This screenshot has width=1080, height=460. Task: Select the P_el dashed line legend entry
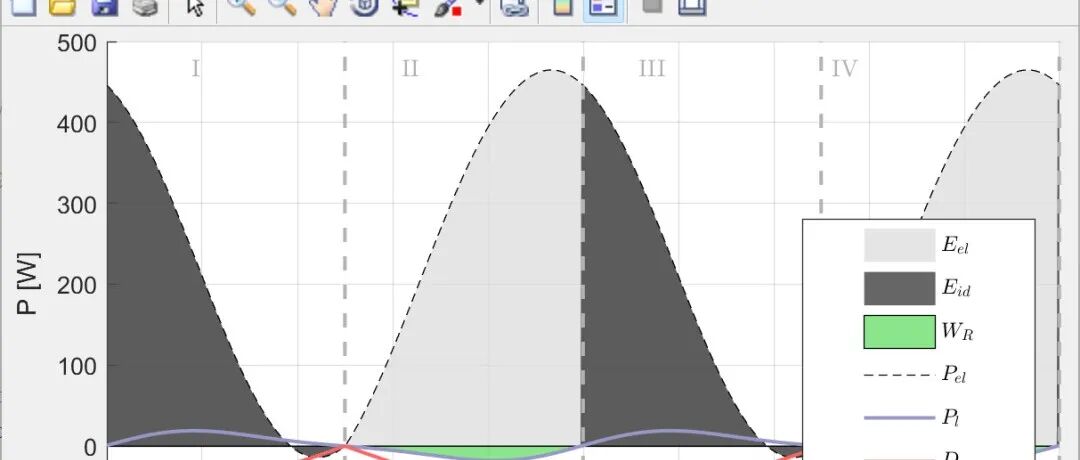point(917,375)
